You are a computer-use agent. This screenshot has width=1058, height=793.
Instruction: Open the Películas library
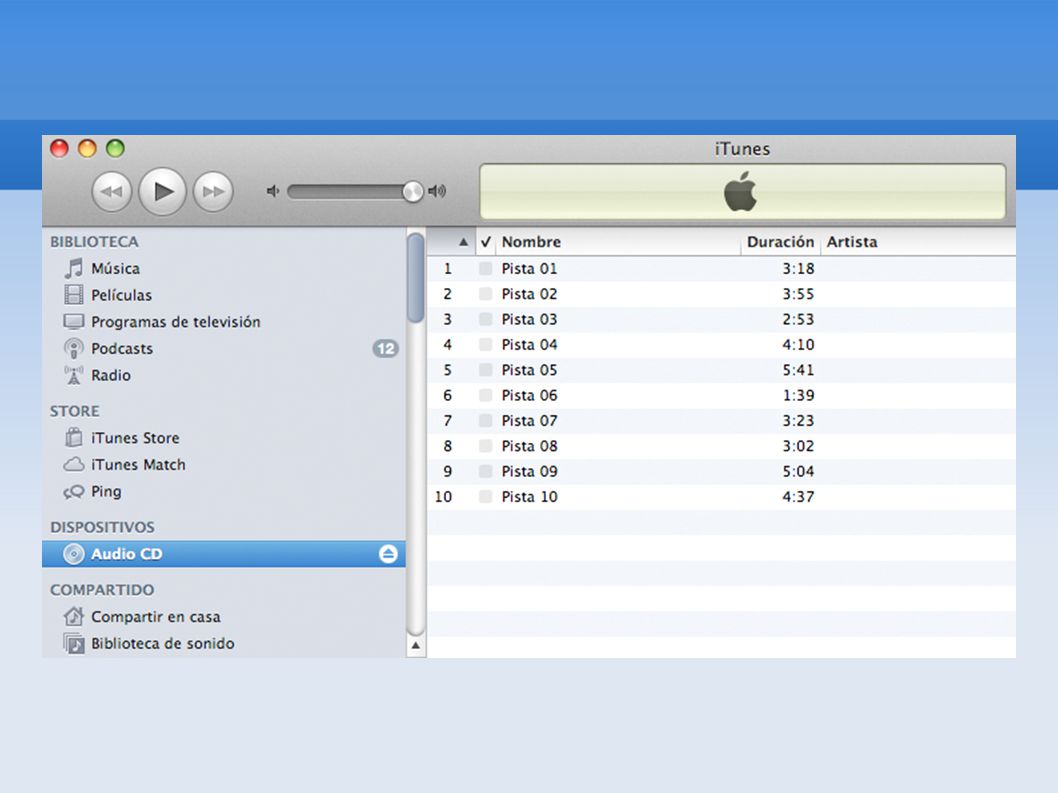coord(121,295)
